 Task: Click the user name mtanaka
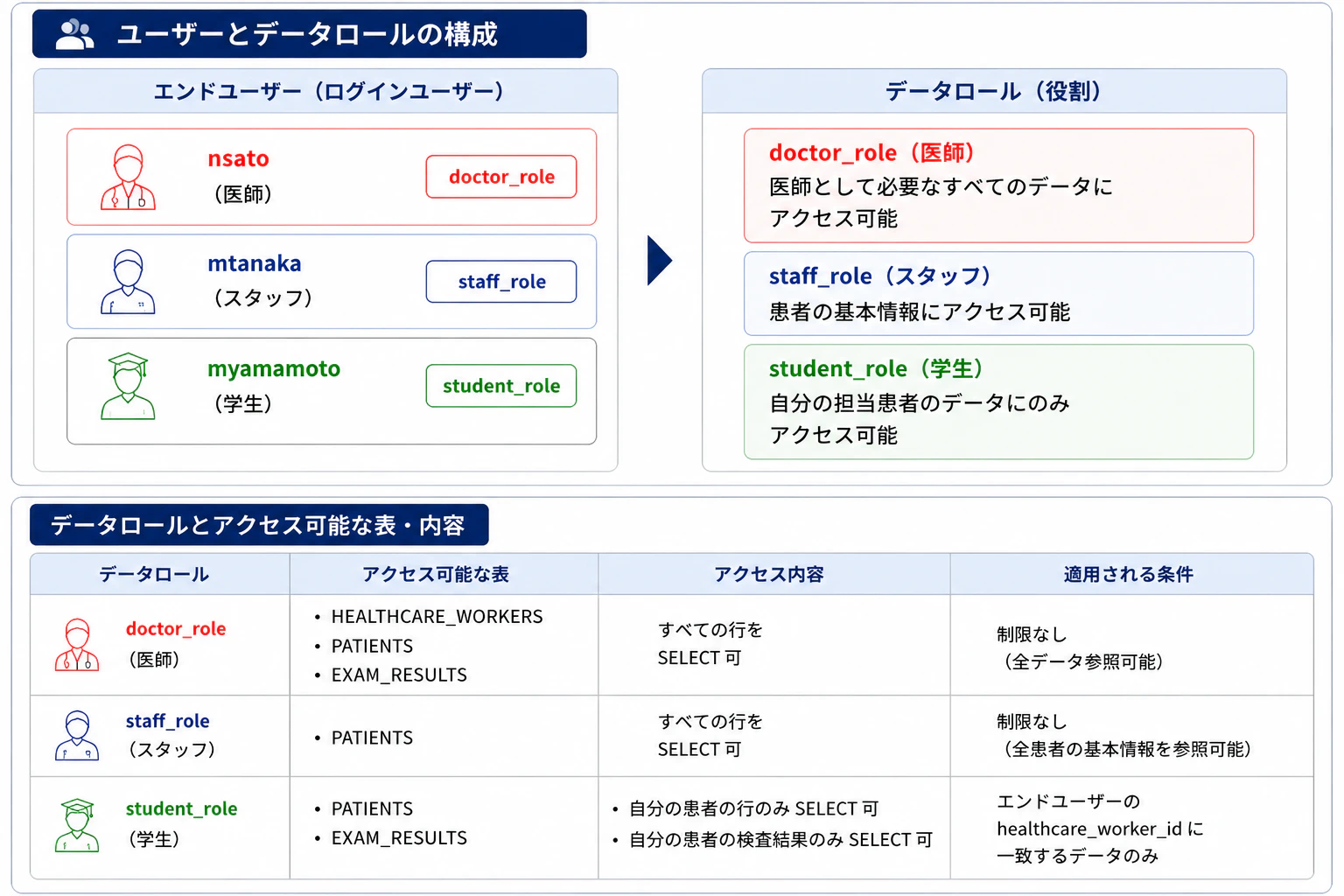point(255,263)
